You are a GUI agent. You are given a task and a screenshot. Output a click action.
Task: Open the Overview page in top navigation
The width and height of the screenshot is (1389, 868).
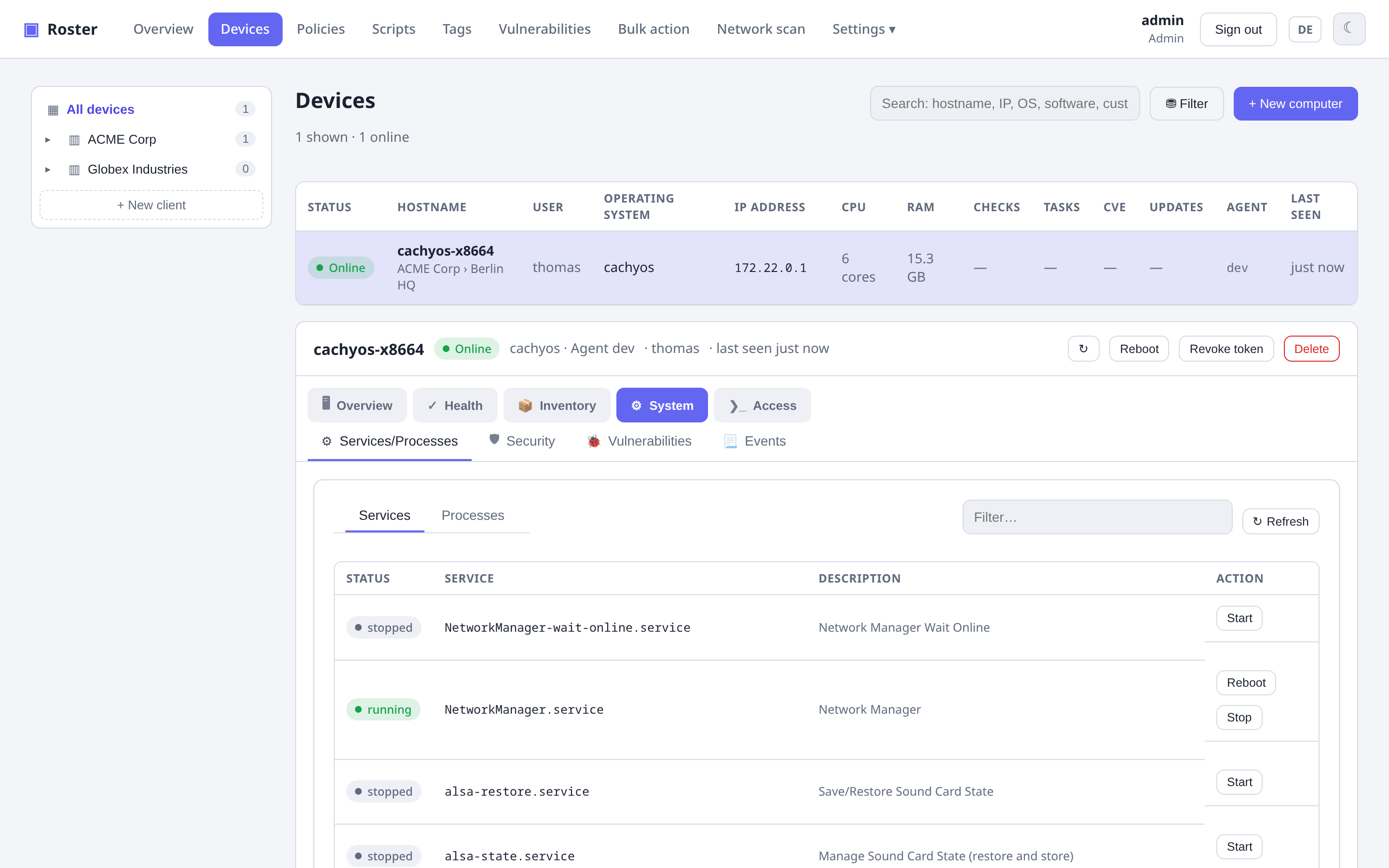point(163,29)
